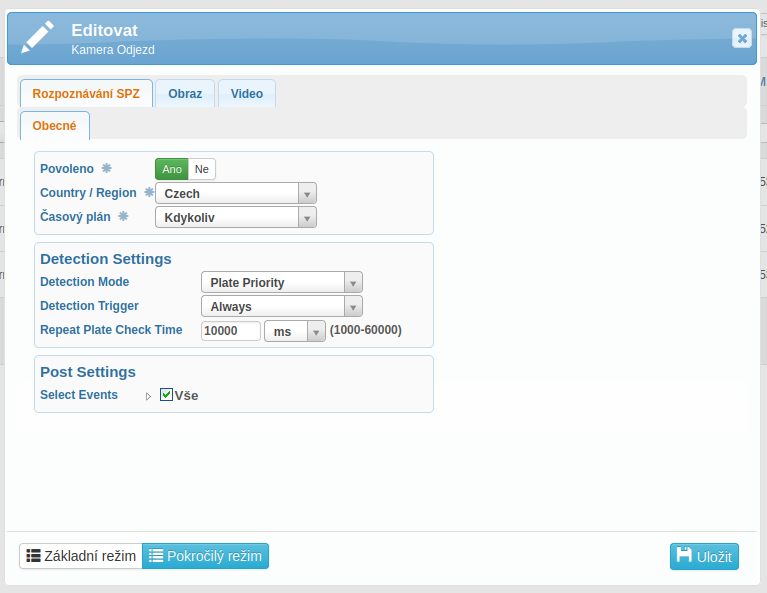Switch to the Obraz tab
Image resolution: width=767 pixels, height=593 pixels.
click(x=185, y=94)
